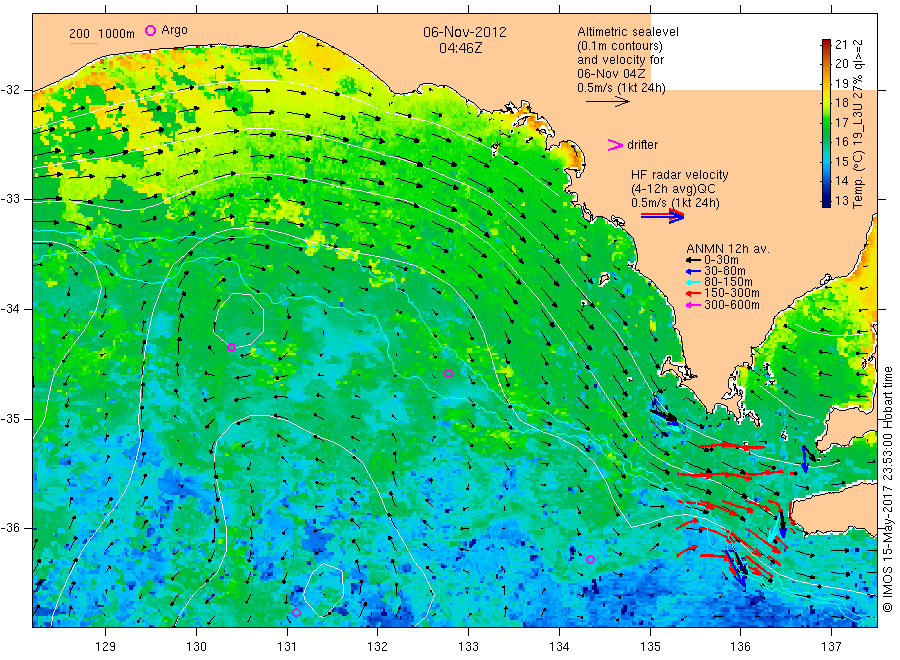Click the 'drifter' legend label
900x660 pixels.
[x=642, y=145]
